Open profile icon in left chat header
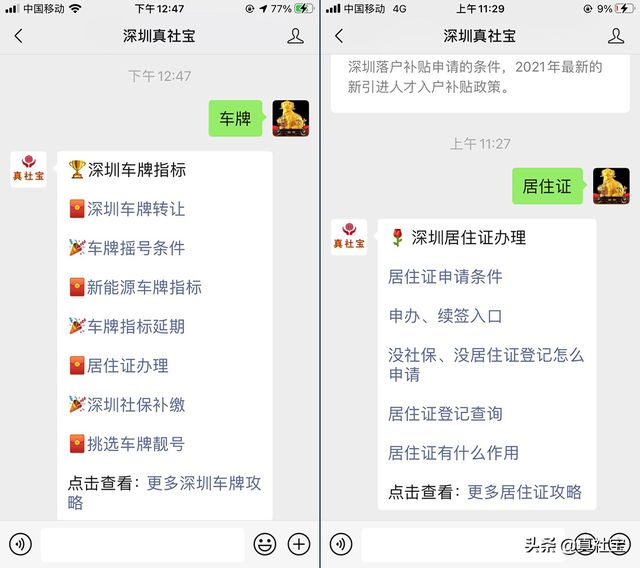Viewport: 640px width, 568px height. [295, 36]
